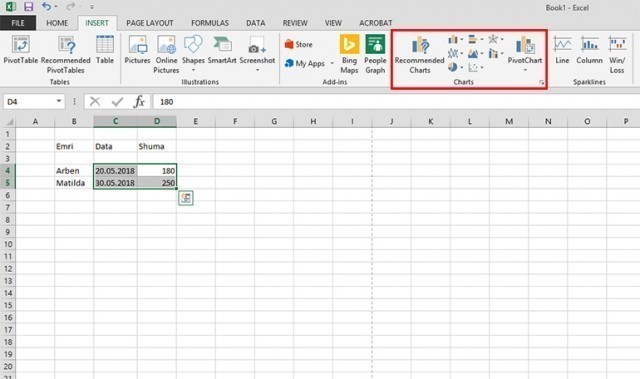This screenshot has height=379, width=640.
Task: Confirm the formula entry
Action: click(117, 101)
